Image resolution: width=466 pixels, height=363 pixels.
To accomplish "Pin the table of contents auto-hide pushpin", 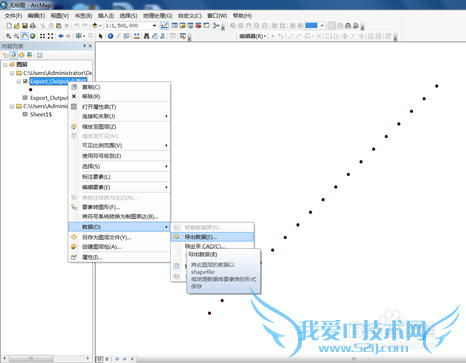I will pos(84,46).
